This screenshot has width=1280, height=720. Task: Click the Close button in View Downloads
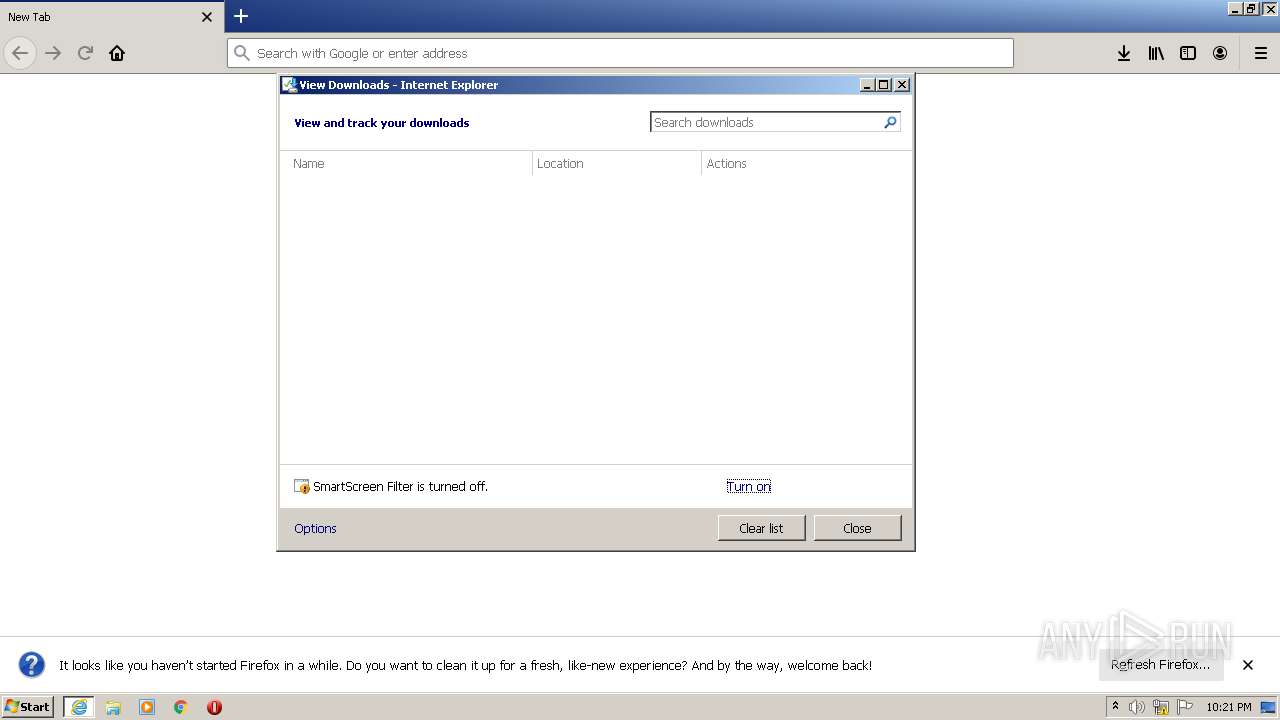click(x=857, y=528)
